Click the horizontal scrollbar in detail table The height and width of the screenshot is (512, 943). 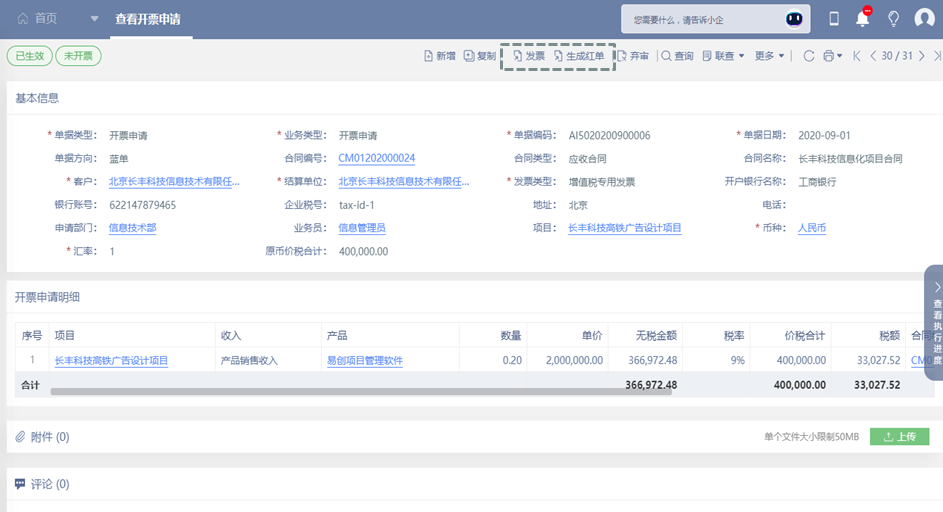pos(360,391)
